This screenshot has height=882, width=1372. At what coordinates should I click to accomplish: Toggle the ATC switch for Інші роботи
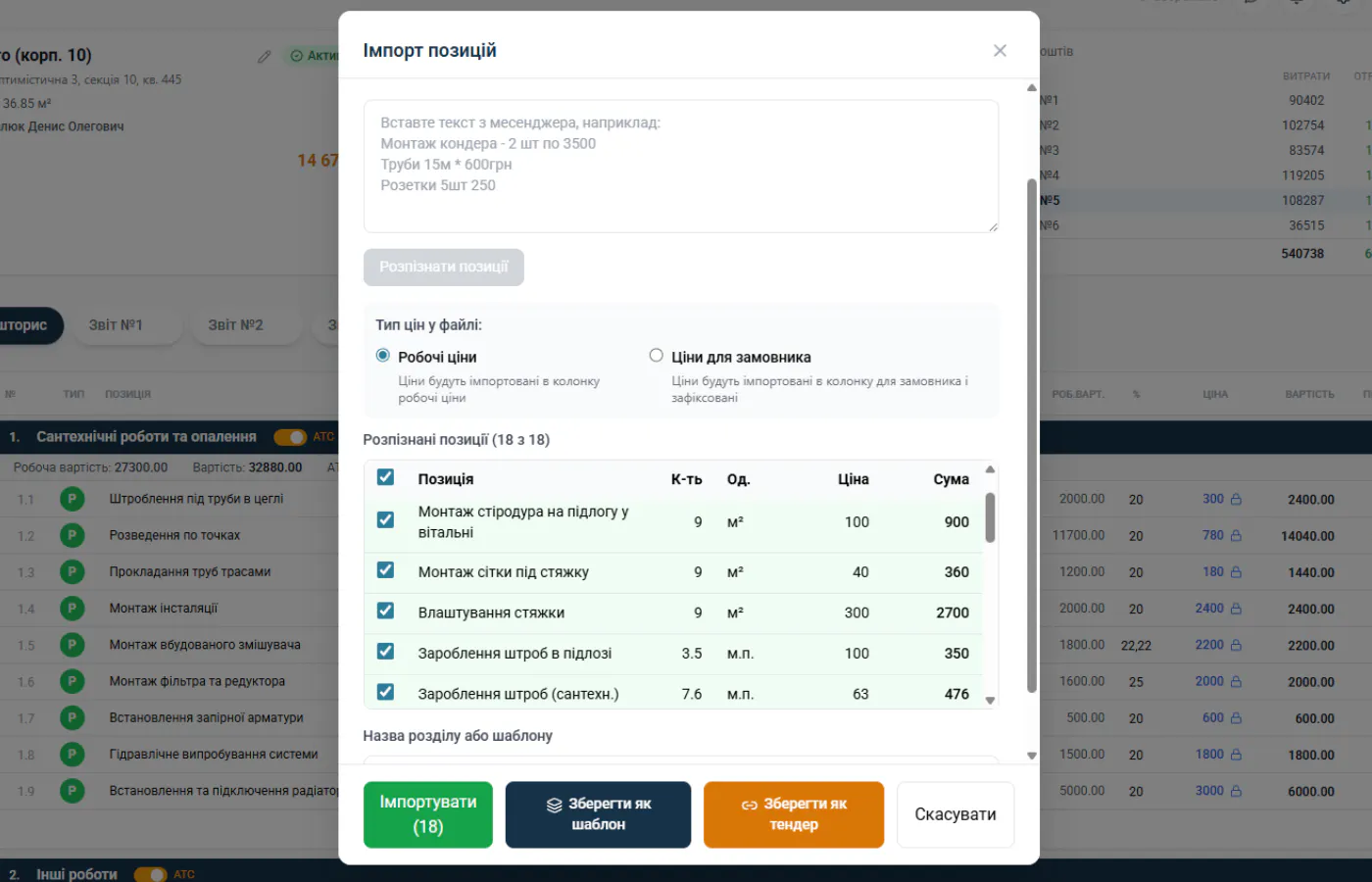(x=150, y=874)
